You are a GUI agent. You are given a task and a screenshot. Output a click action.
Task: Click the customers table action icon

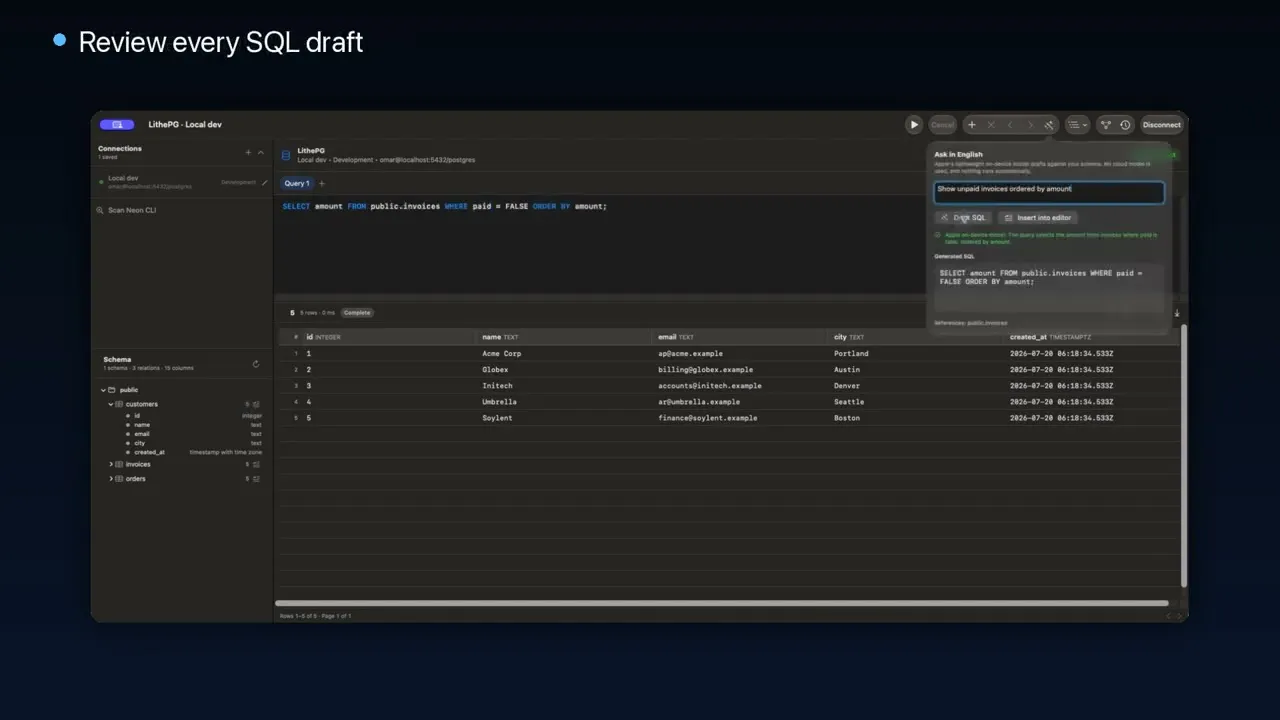coord(256,404)
